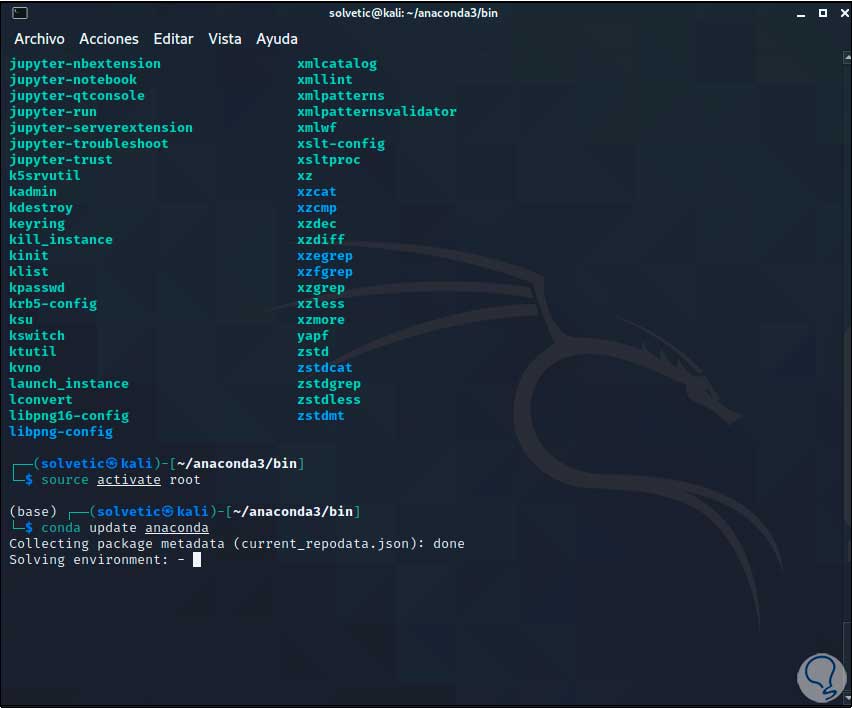This screenshot has height=708, width=852.
Task: Select zstdcat entry
Action: coord(325,368)
